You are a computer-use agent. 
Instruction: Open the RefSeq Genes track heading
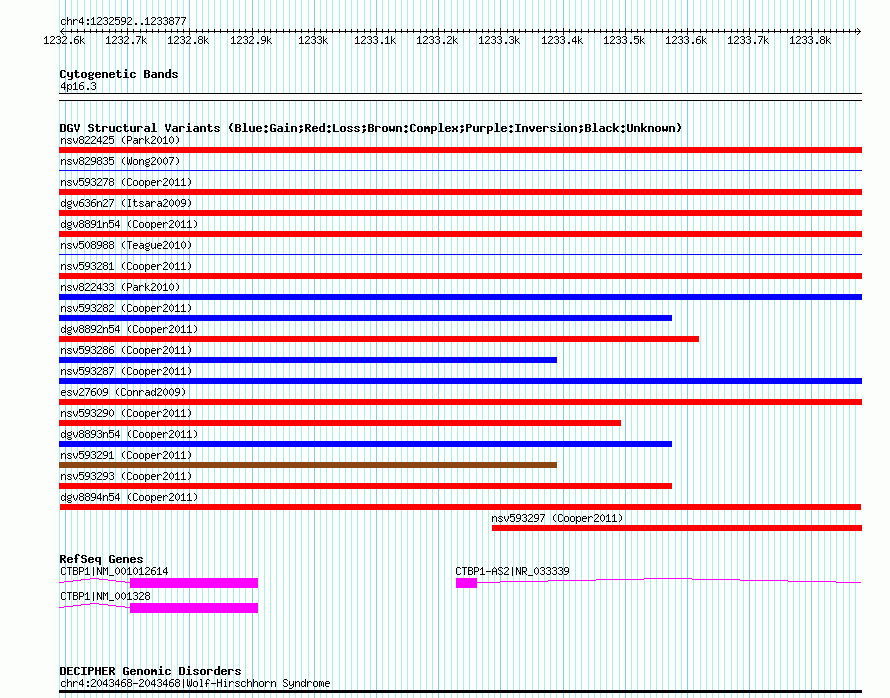pos(101,559)
